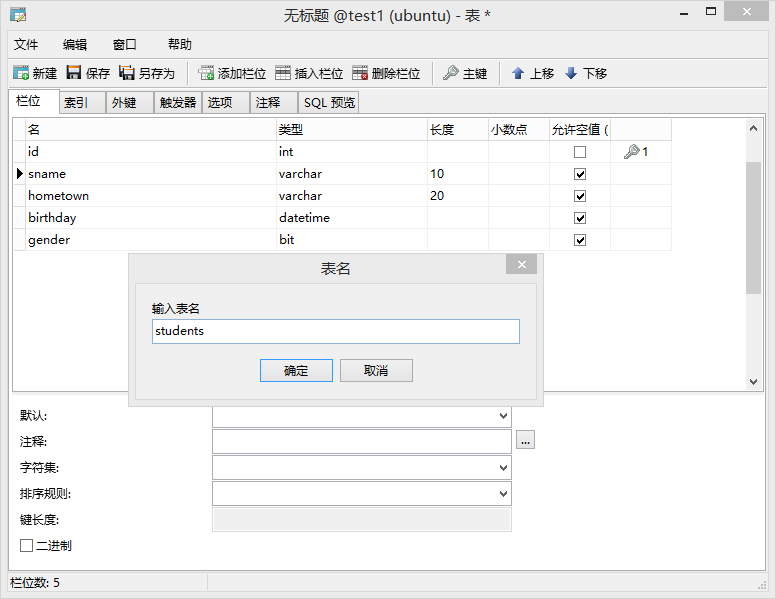This screenshot has height=599, width=776.
Task: Confirm the table name with 确定 button
Action: point(296,371)
